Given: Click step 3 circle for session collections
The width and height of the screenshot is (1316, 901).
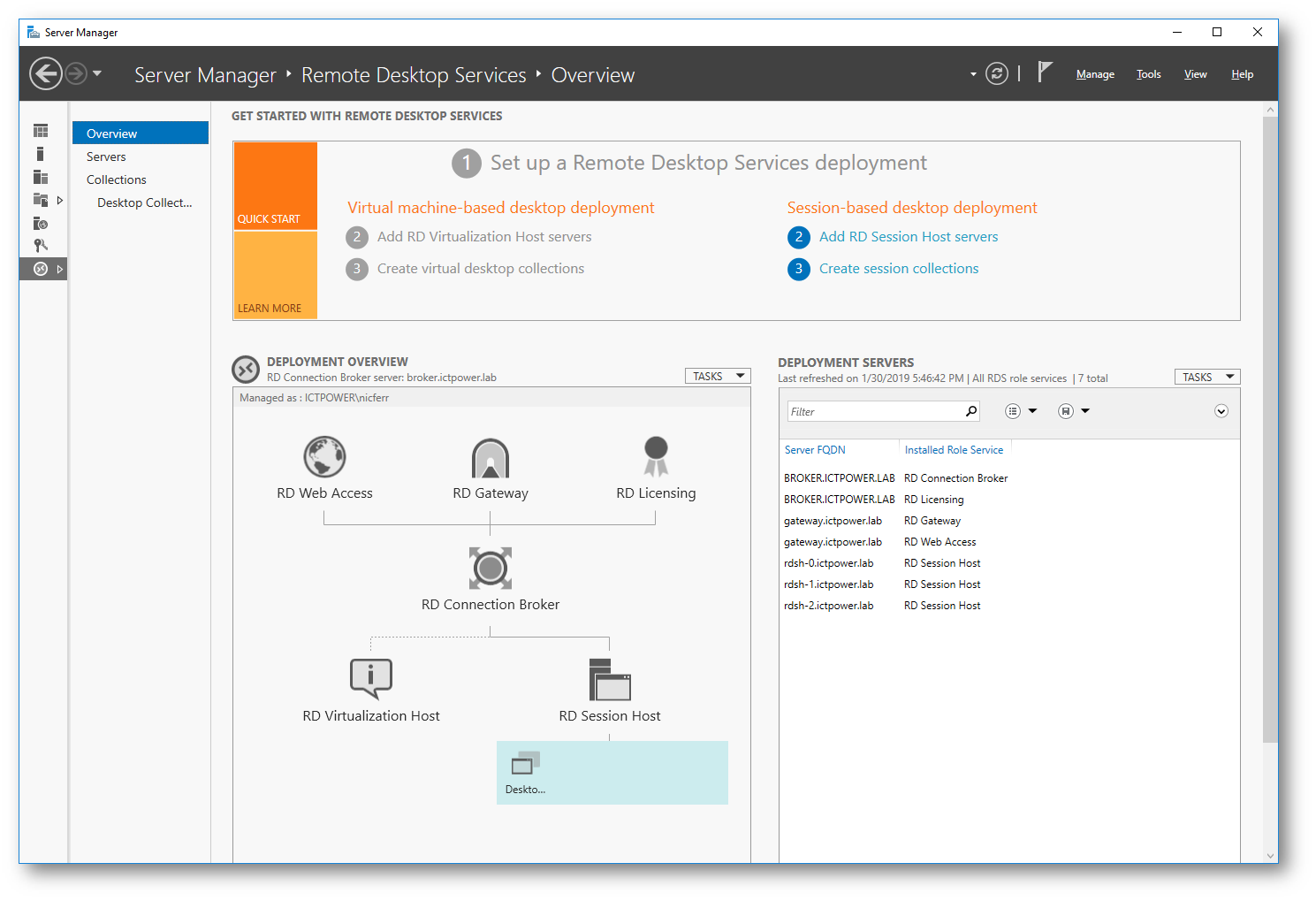Looking at the screenshot, I should [x=799, y=269].
